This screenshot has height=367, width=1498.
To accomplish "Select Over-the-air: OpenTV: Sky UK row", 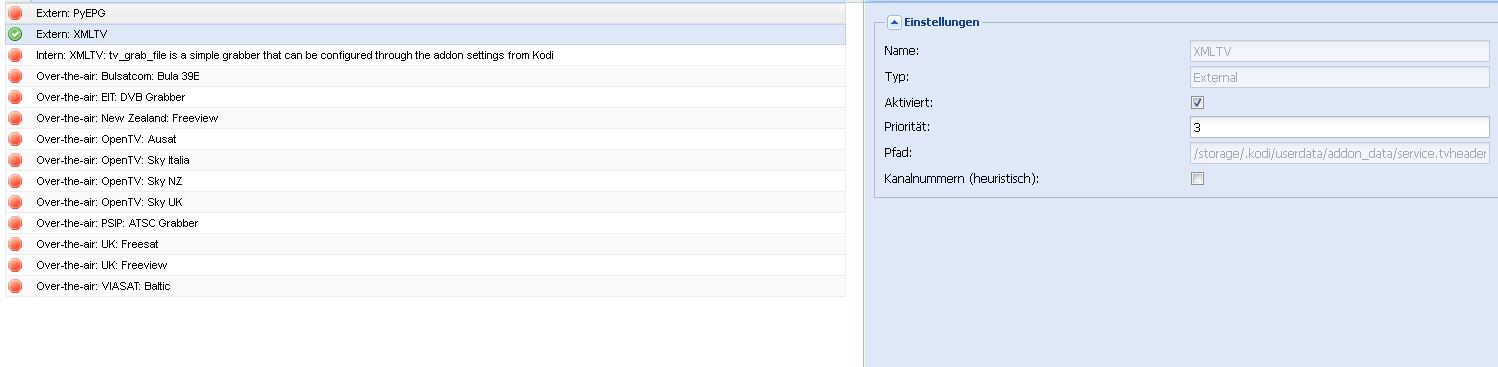I will [x=425, y=202].
